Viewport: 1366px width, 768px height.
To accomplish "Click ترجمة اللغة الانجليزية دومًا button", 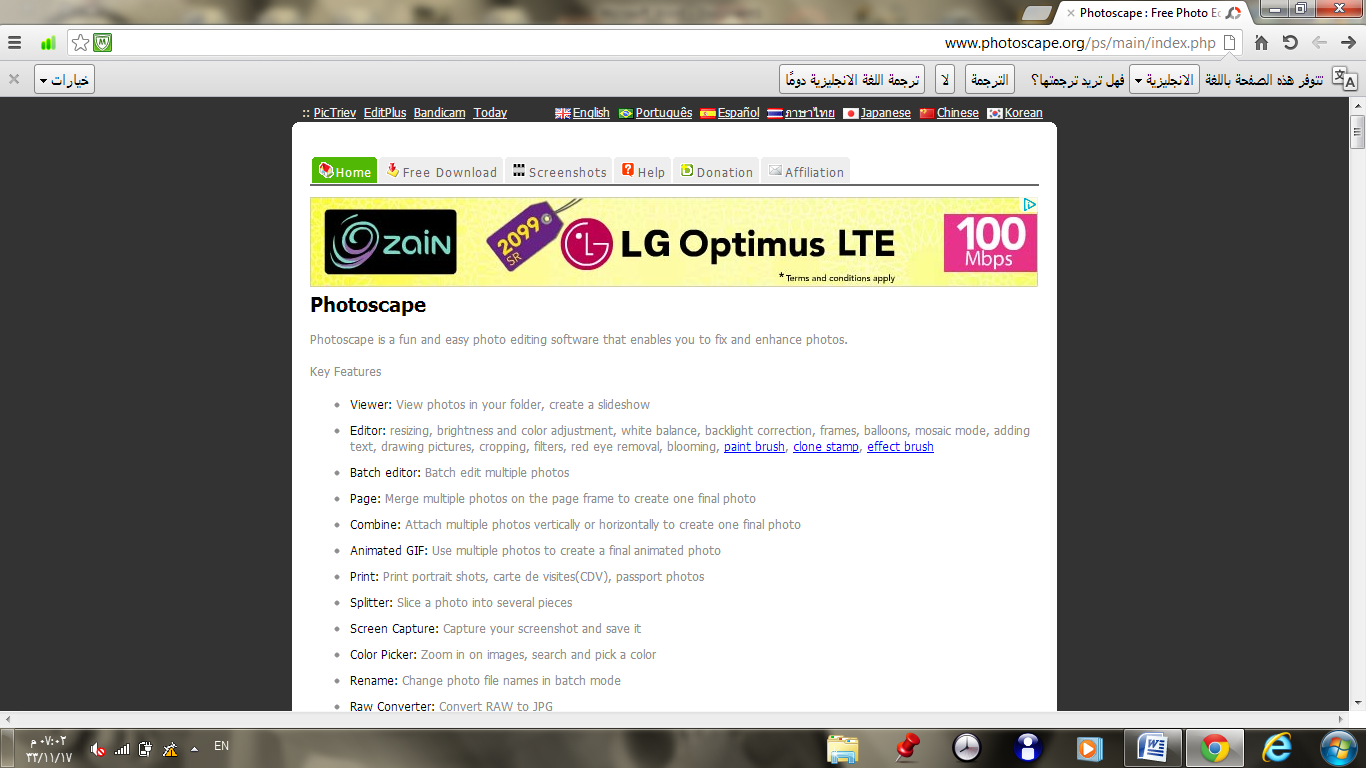I will coord(853,80).
